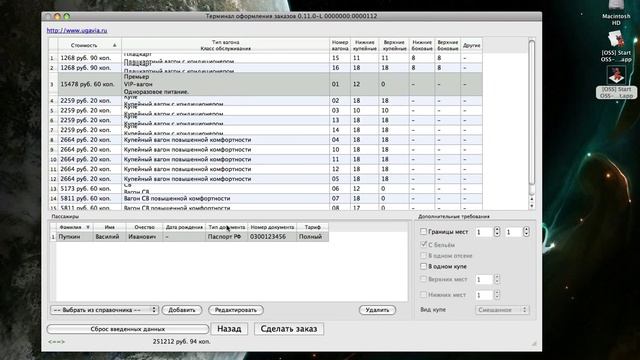This screenshot has height=360, width=640.
Task: Click scrollbar down arrow of wagon table
Action: 531,206
